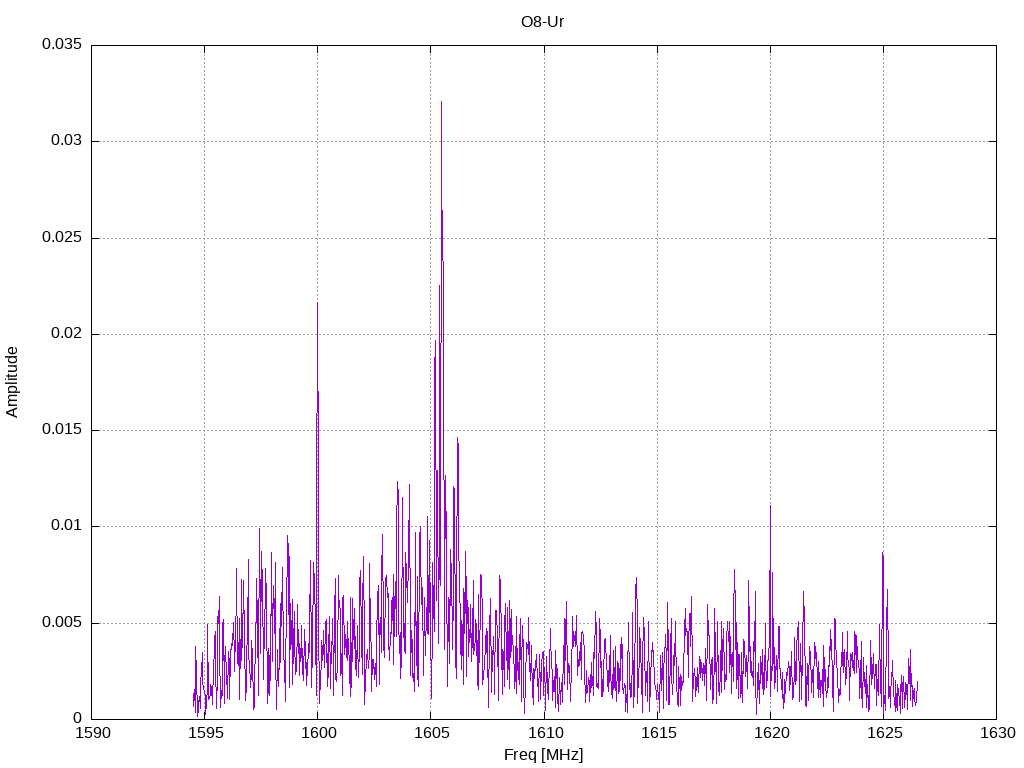
Task: Click y-axis value 0.015
Action: point(62,429)
